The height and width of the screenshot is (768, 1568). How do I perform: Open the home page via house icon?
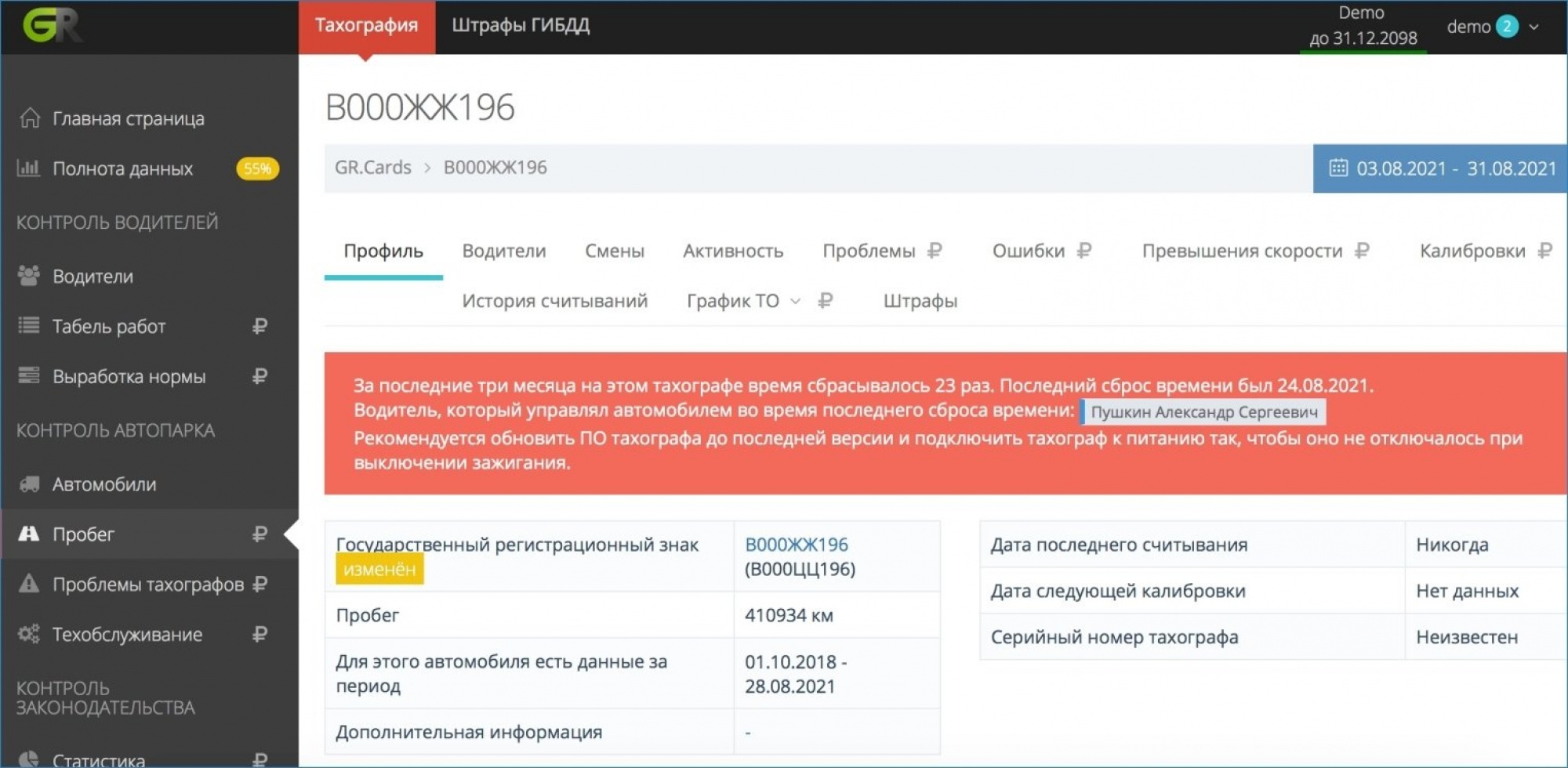30,118
